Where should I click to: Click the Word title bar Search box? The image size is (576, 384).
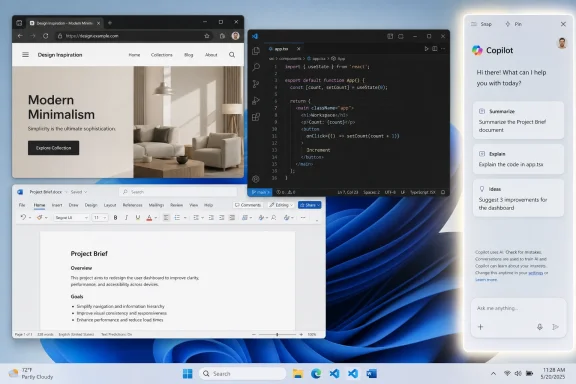[178, 192]
